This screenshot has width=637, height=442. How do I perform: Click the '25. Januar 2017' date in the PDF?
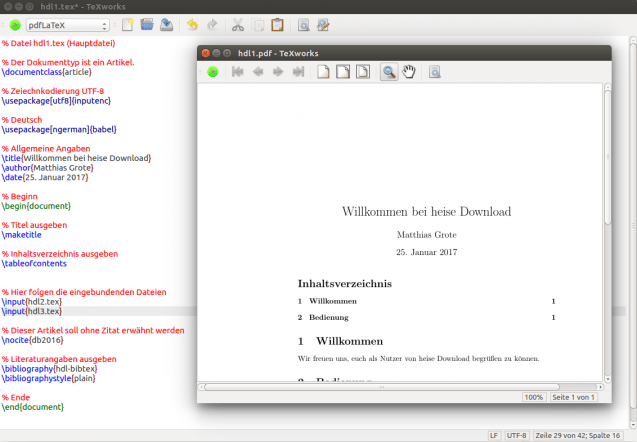pyautogui.click(x=427, y=252)
